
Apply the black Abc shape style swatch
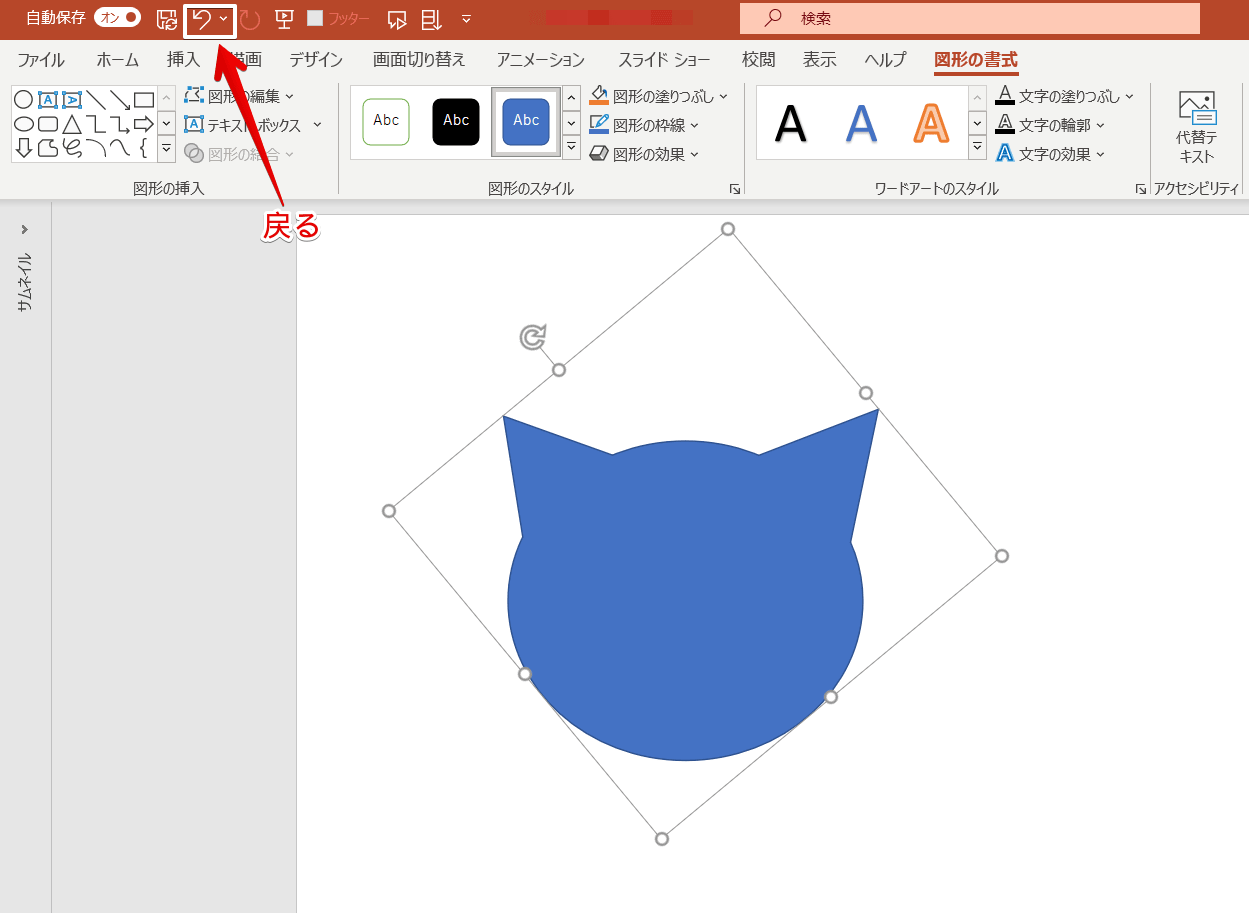[456, 121]
